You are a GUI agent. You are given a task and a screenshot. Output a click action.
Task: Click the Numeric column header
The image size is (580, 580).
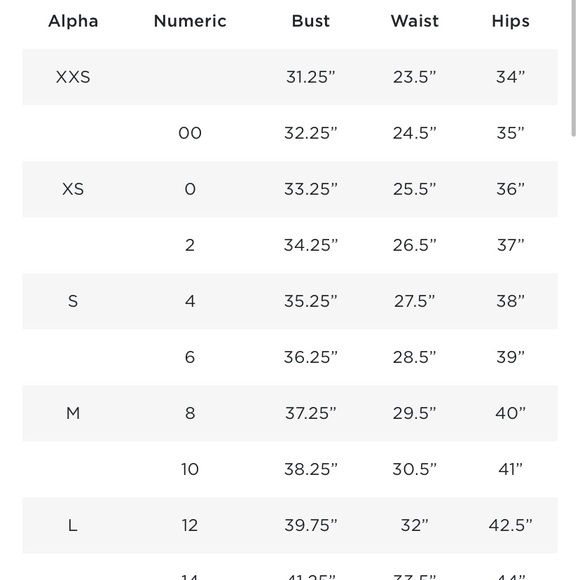point(190,21)
